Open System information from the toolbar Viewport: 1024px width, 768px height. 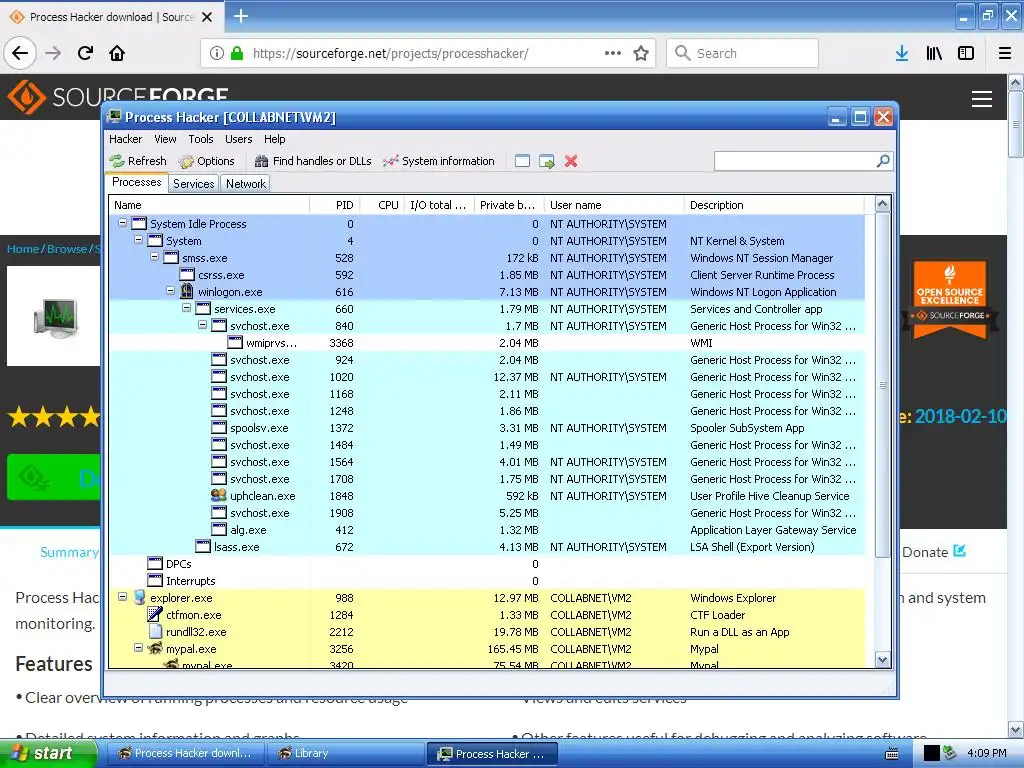click(x=439, y=161)
